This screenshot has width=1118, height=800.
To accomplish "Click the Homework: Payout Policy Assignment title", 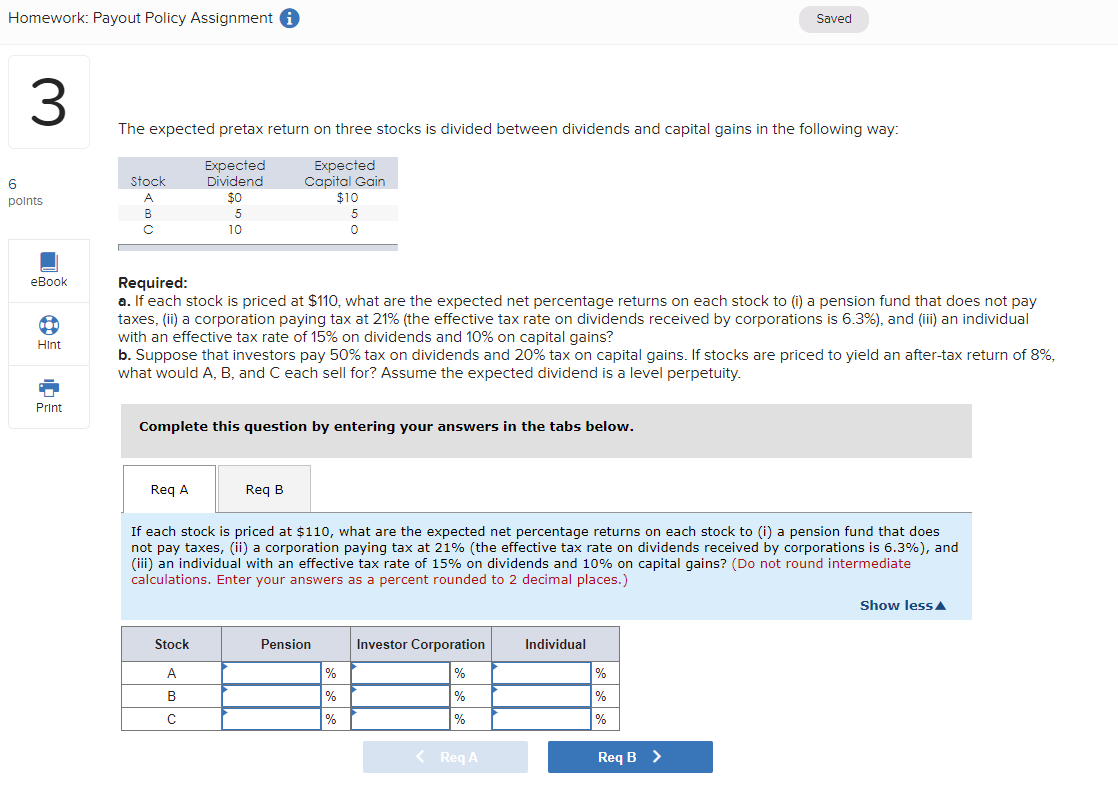I will [x=140, y=17].
